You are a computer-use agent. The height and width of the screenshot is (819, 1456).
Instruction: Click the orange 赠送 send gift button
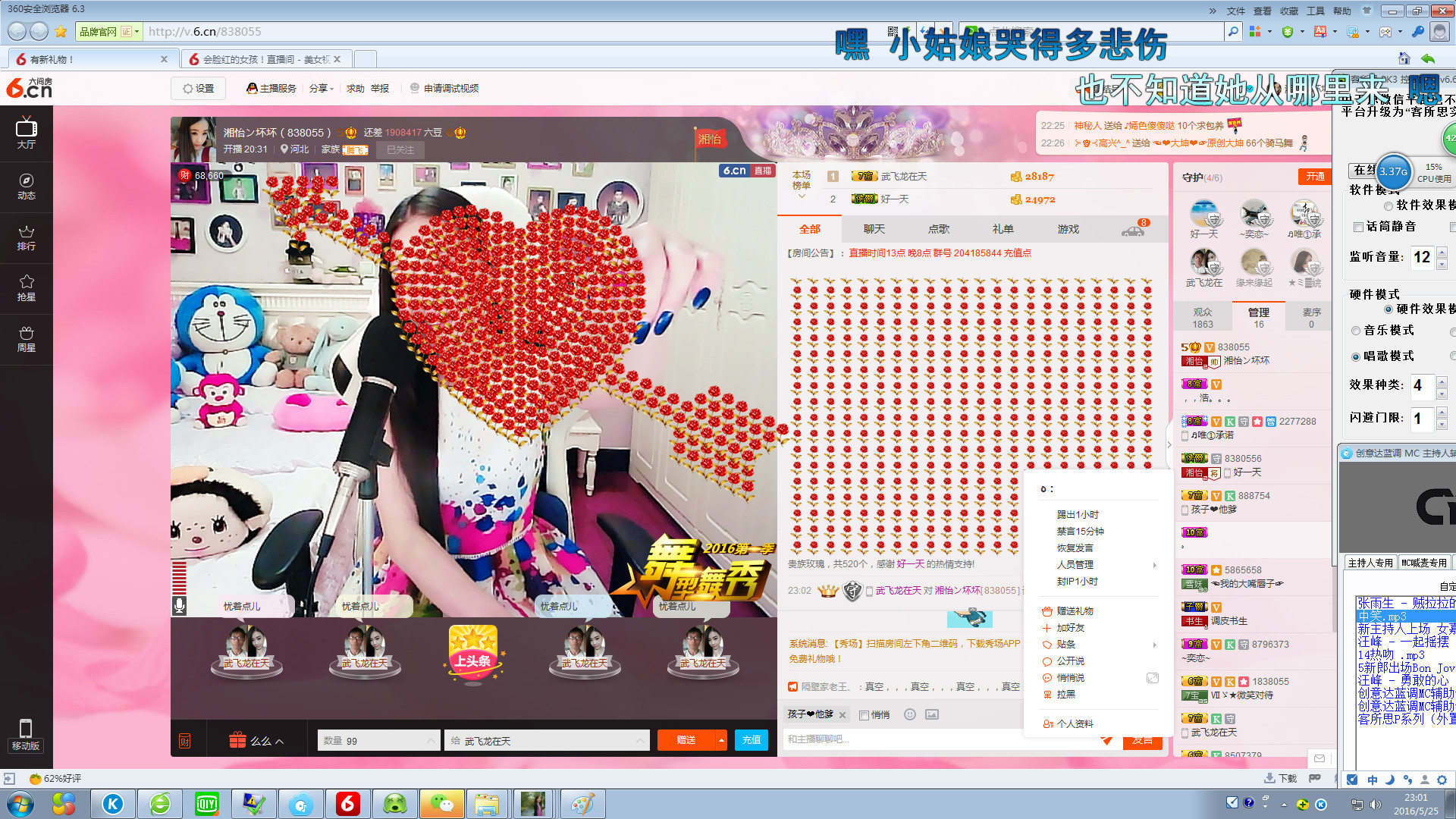coord(686,740)
